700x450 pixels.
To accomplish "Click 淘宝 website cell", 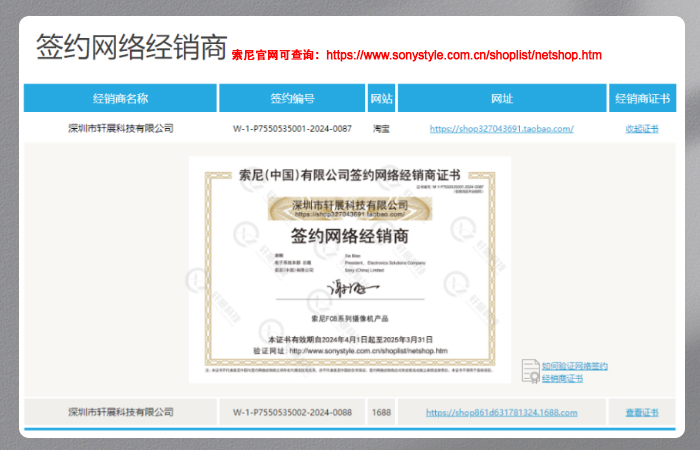I will (381, 129).
